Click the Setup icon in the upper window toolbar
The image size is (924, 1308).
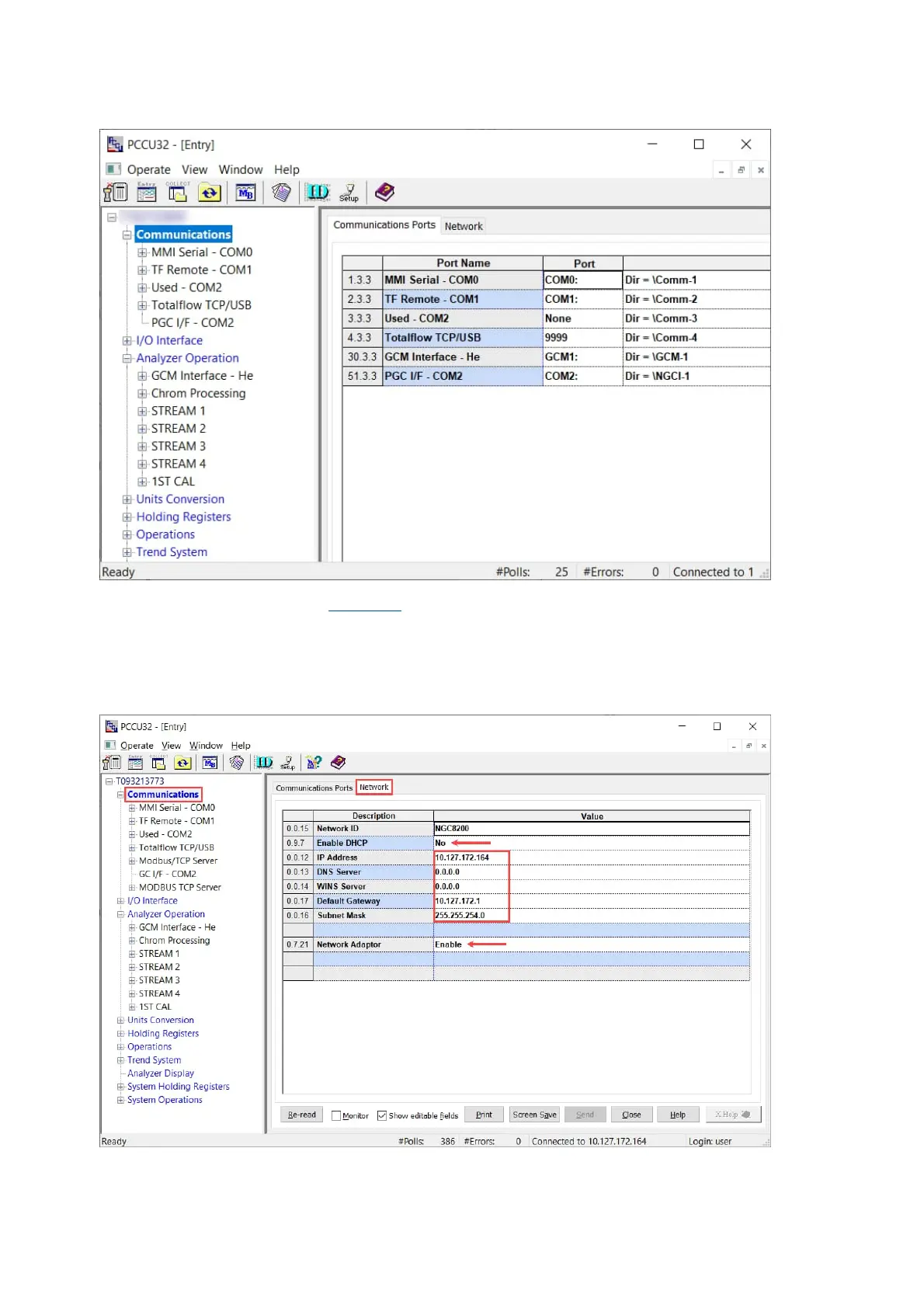tap(349, 192)
